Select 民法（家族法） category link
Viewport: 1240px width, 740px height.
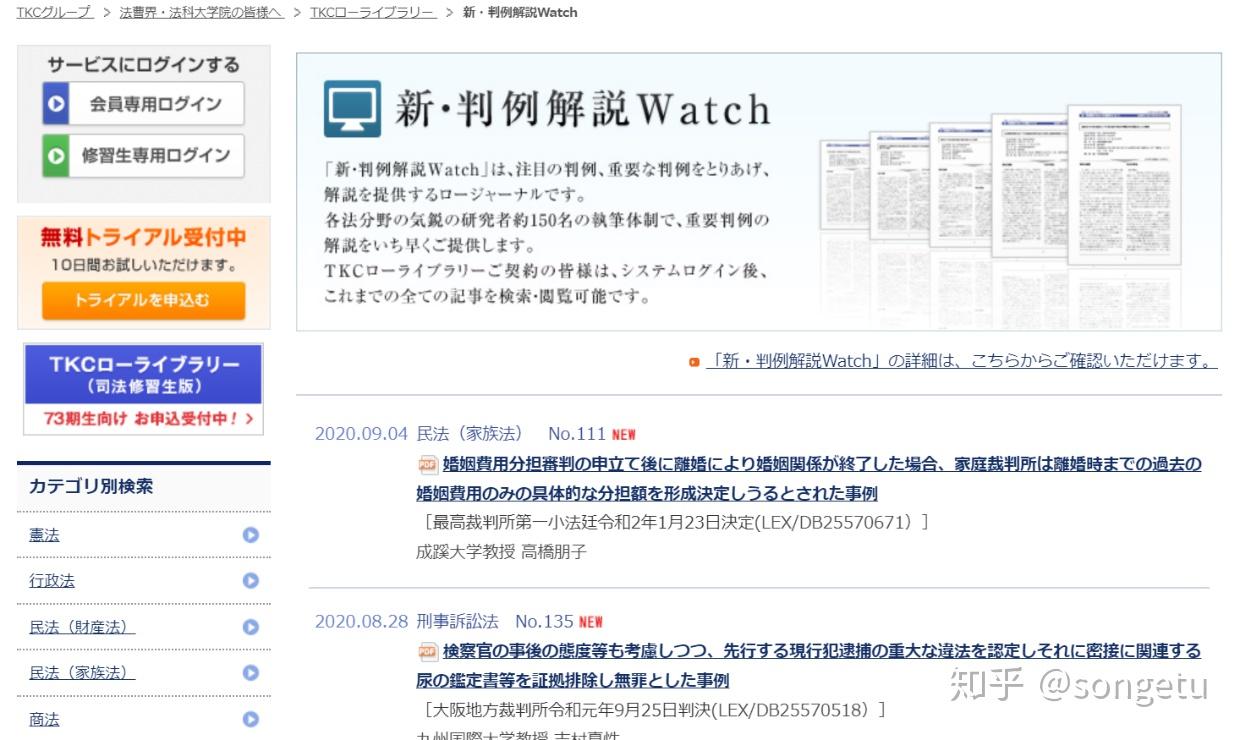pyautogui.click(x=82, y=673)
